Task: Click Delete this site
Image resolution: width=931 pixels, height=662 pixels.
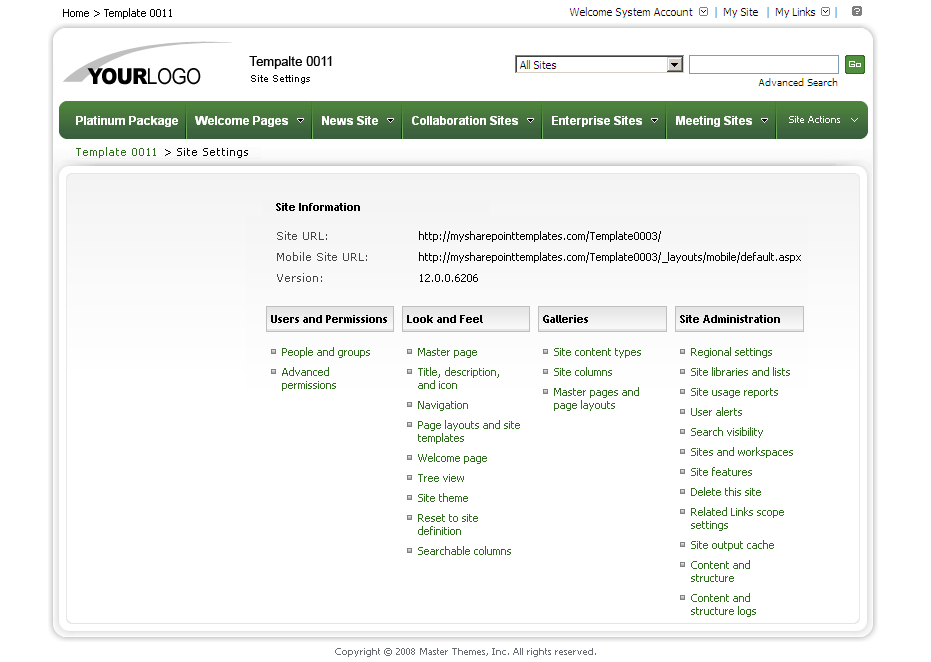Action: point(725,491)
